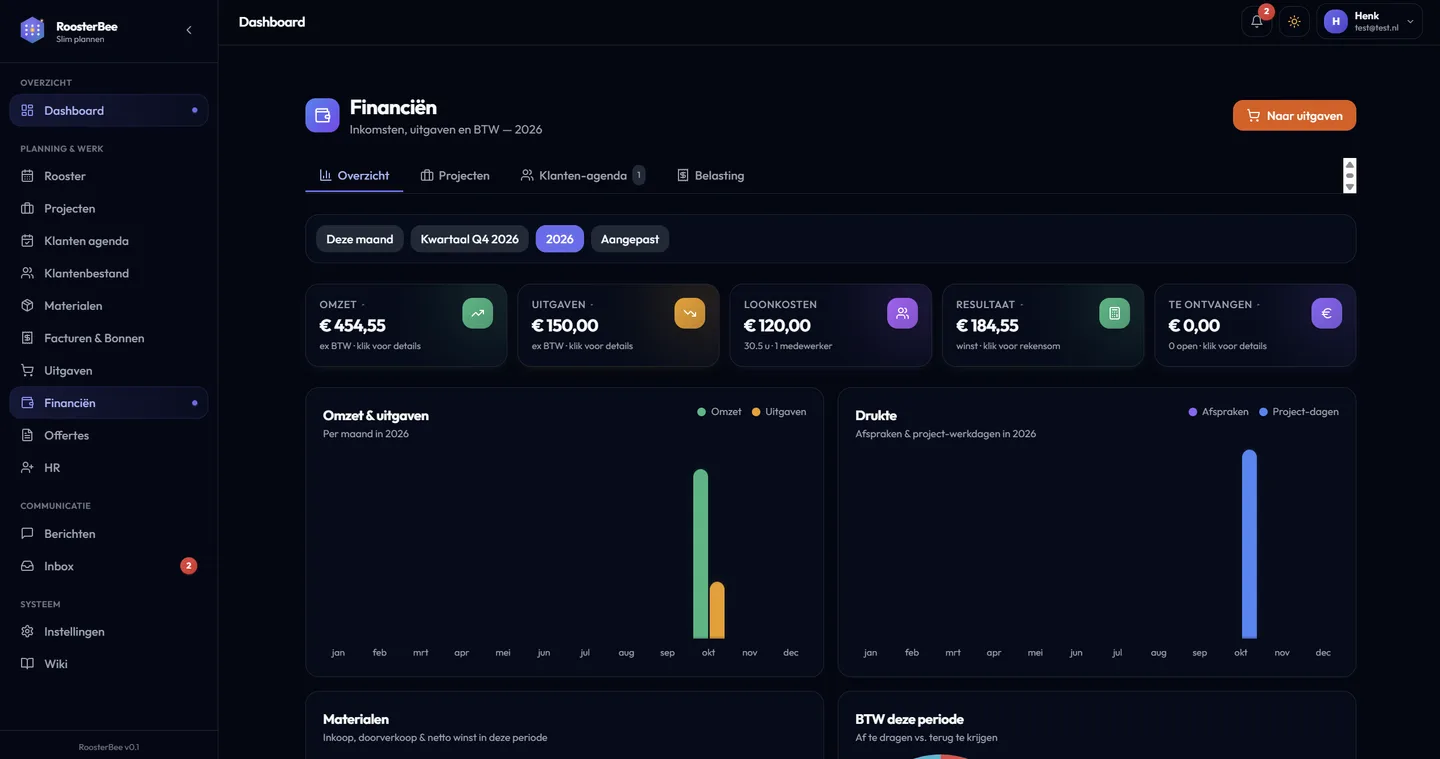Open HR in the sidebar
The width and height of the screenshot is (1440, 759).
(x=109, y=467)
